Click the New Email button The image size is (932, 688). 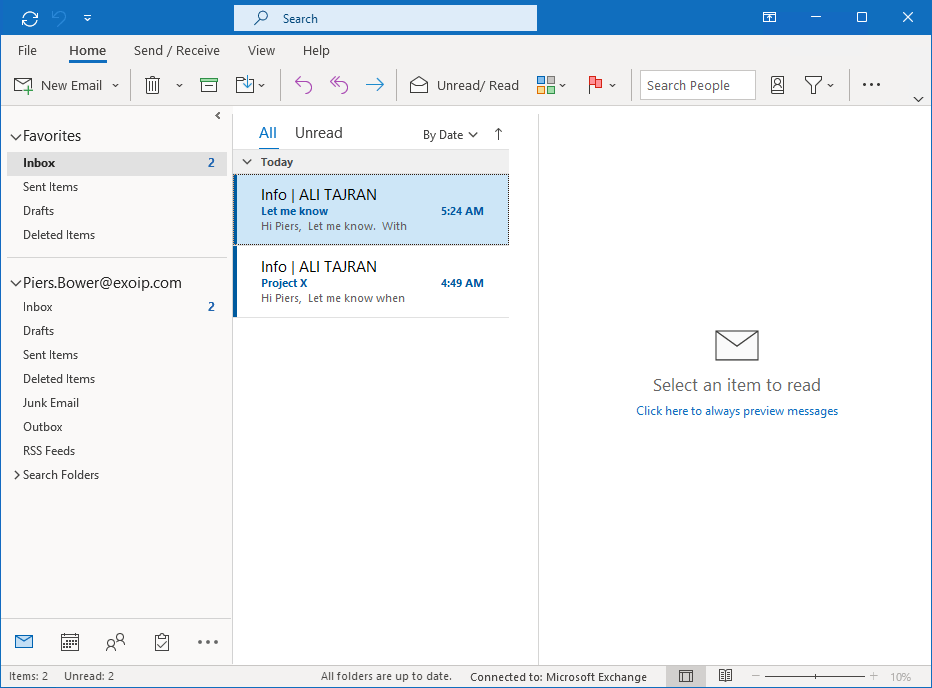point(60,85)
